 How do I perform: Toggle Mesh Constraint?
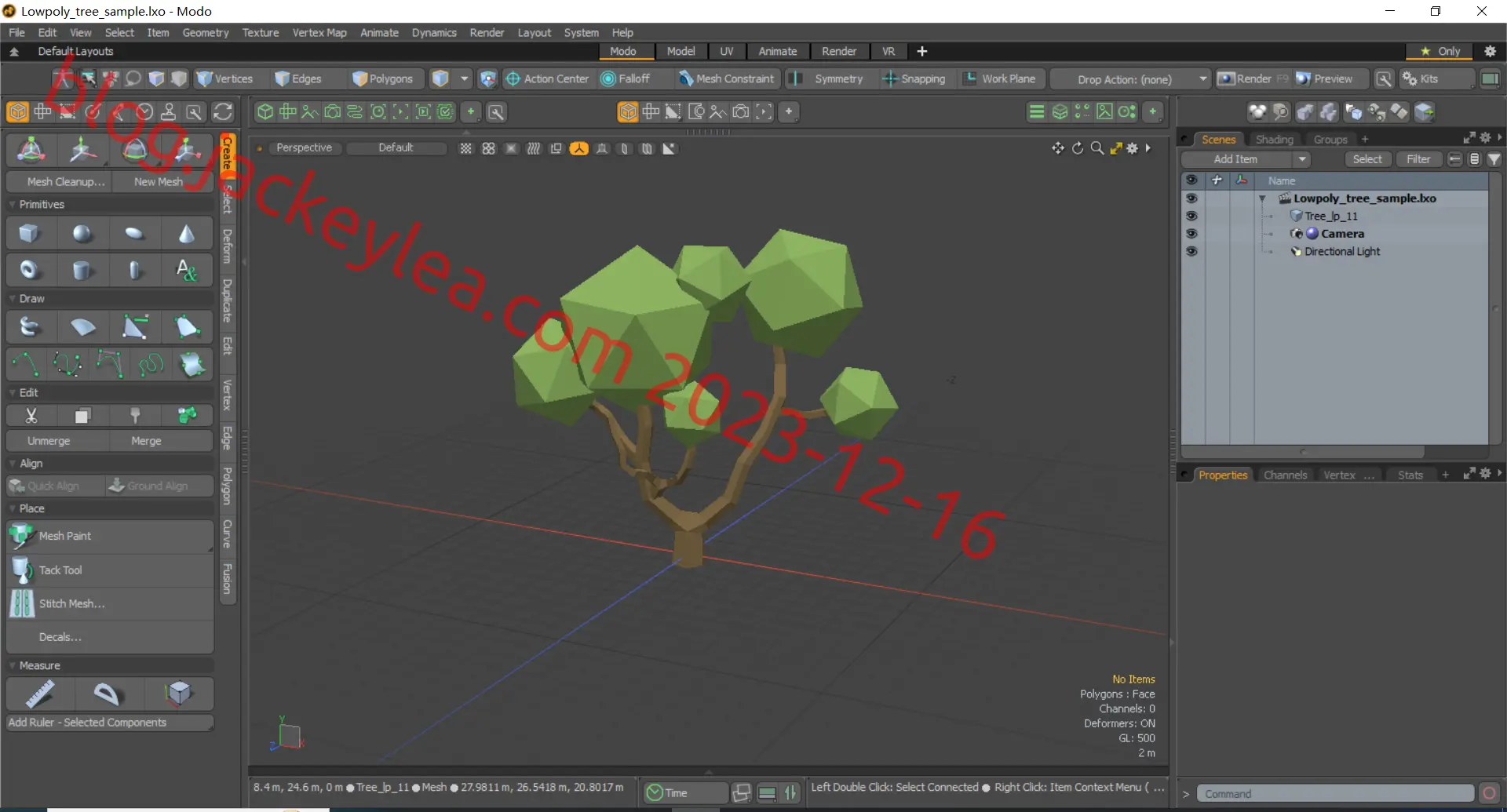727,79
